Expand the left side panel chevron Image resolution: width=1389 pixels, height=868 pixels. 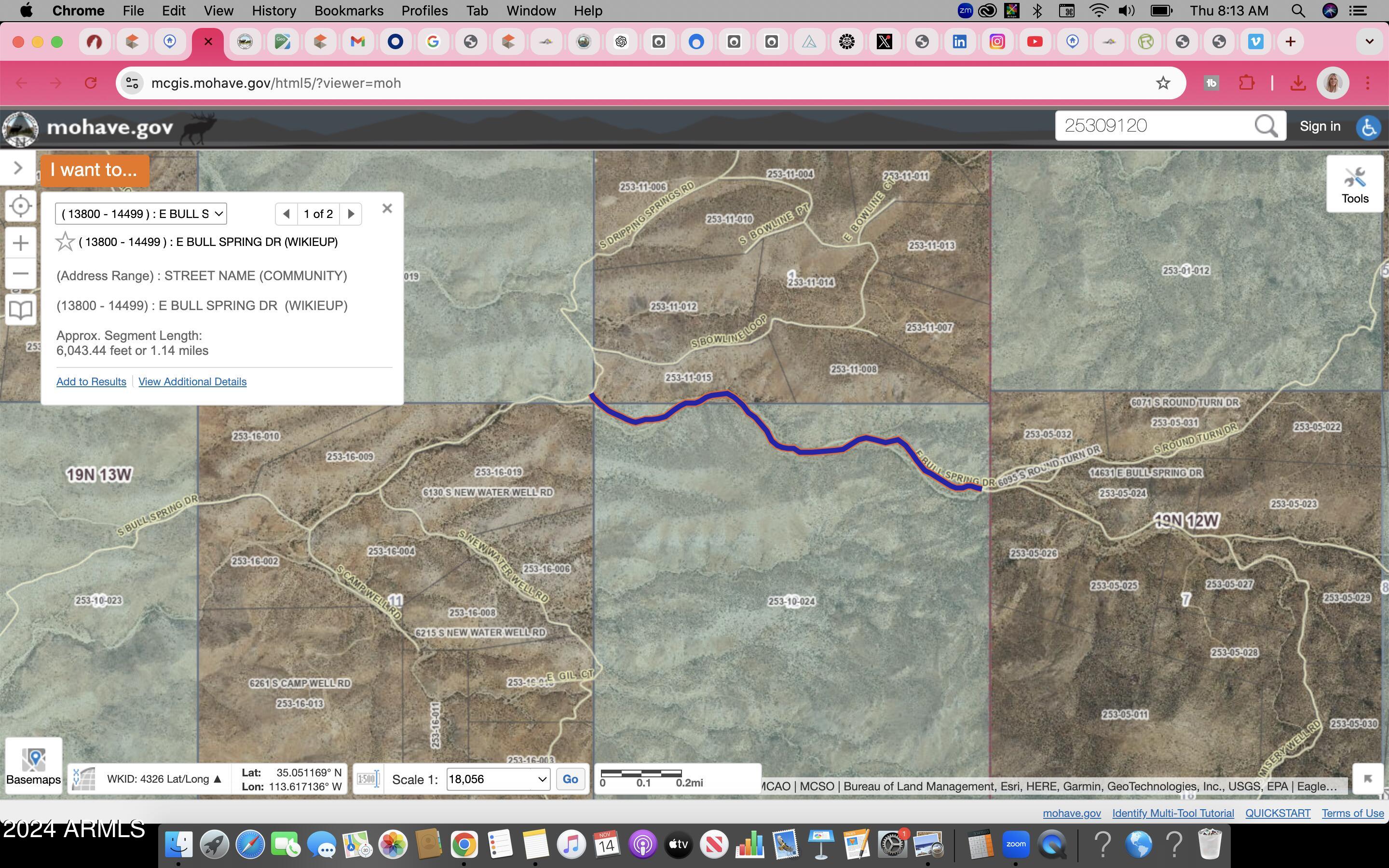pyautogui.click(x=17, y=168)
